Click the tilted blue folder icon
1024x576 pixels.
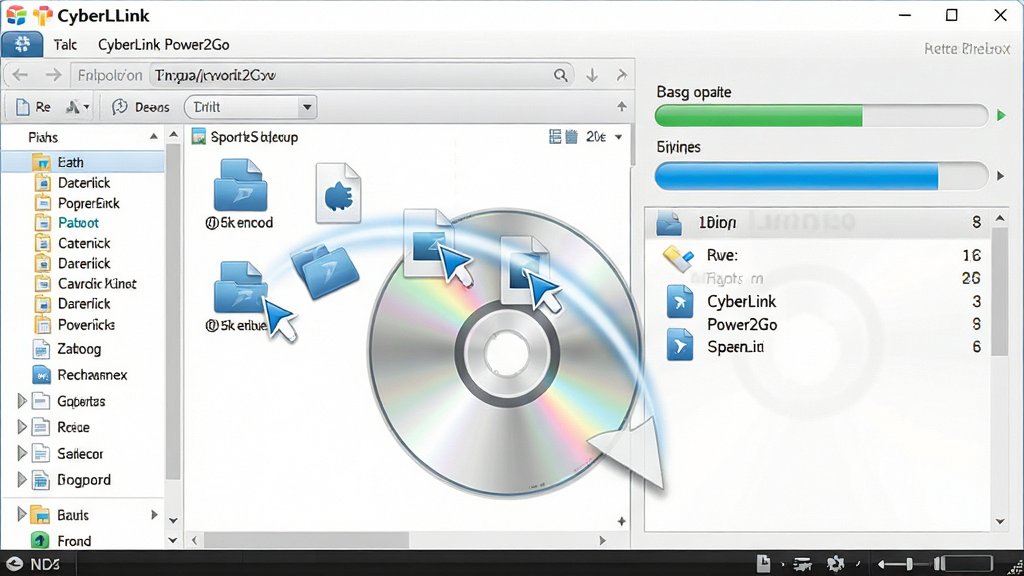325,270
